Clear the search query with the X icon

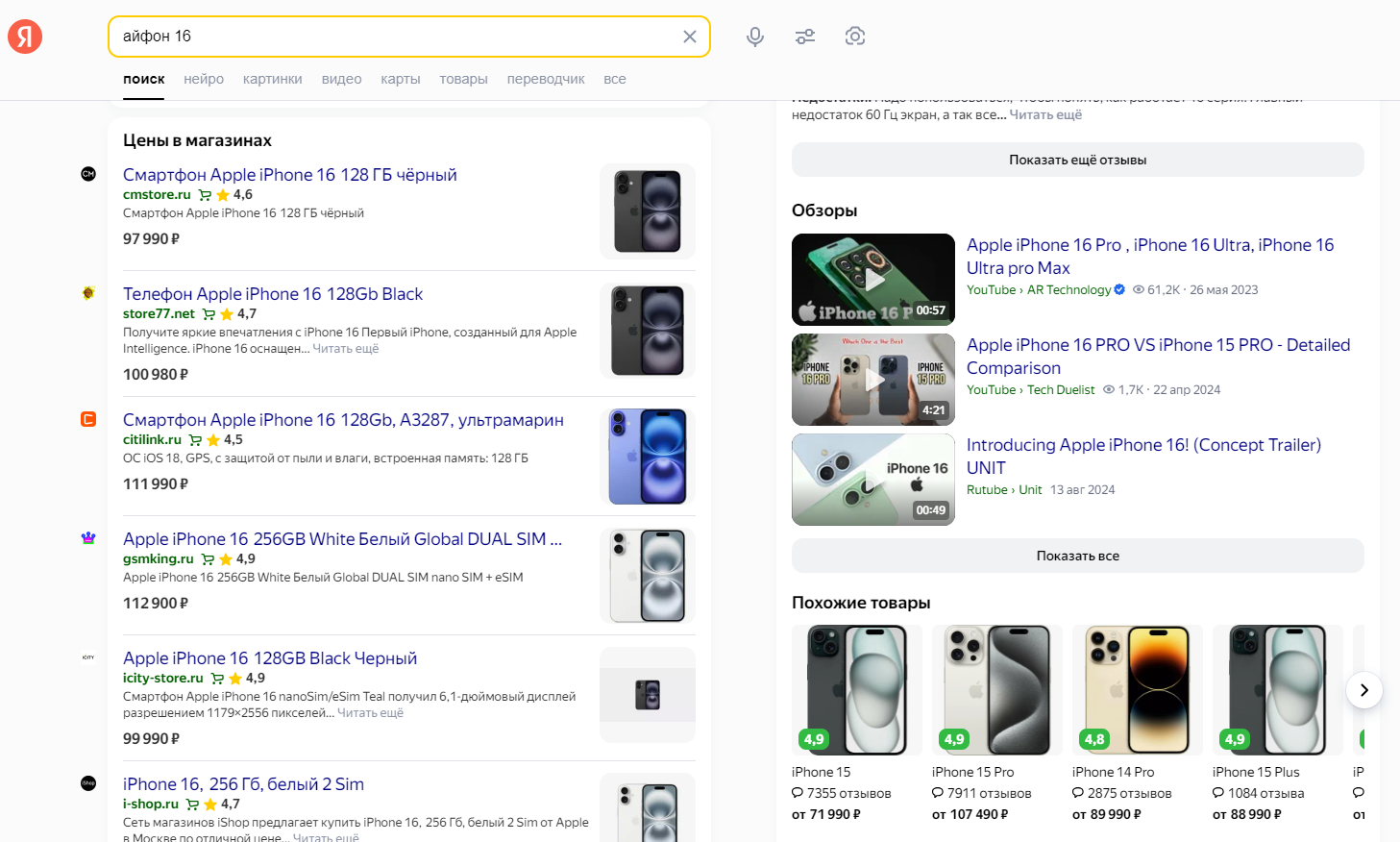[690, 37]
